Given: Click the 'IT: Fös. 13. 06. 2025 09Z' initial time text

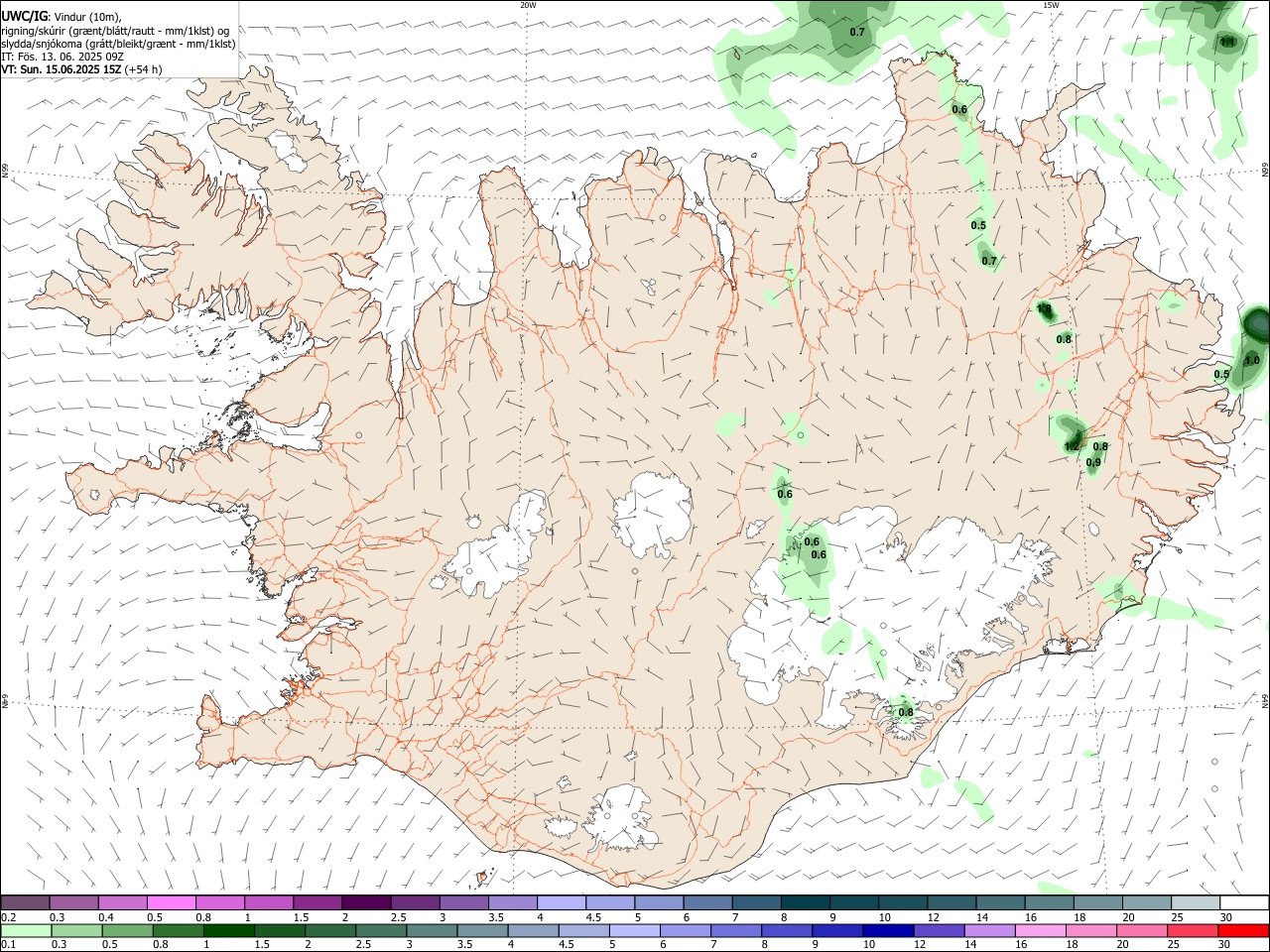Looking at the screenshot, I should (63, 57).
